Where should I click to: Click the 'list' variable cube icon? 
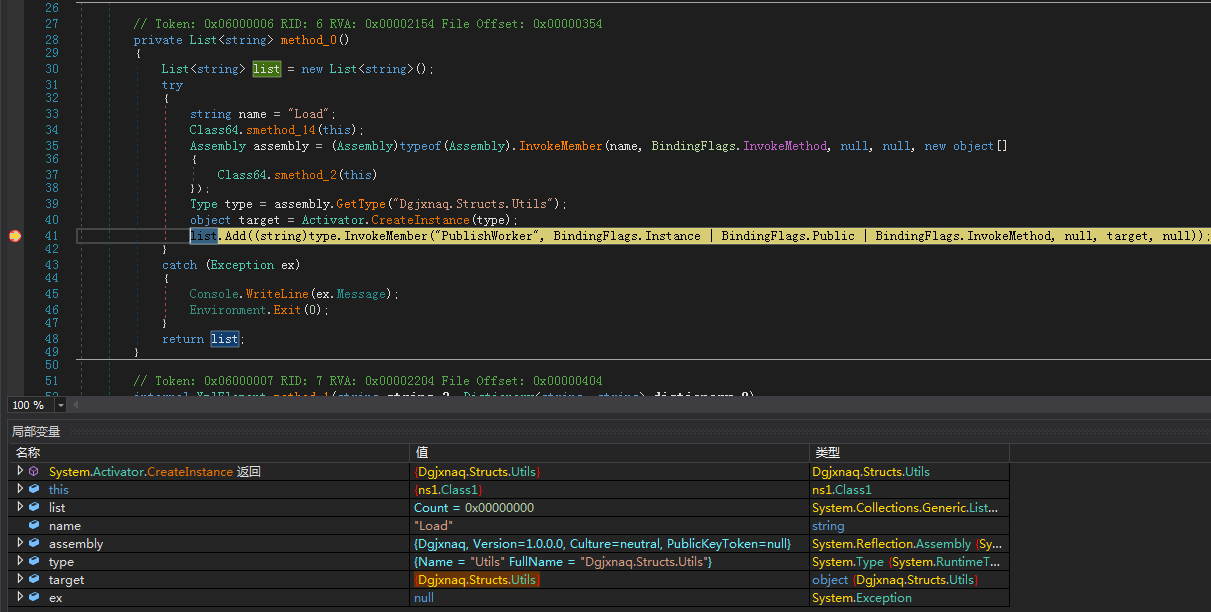34,507
